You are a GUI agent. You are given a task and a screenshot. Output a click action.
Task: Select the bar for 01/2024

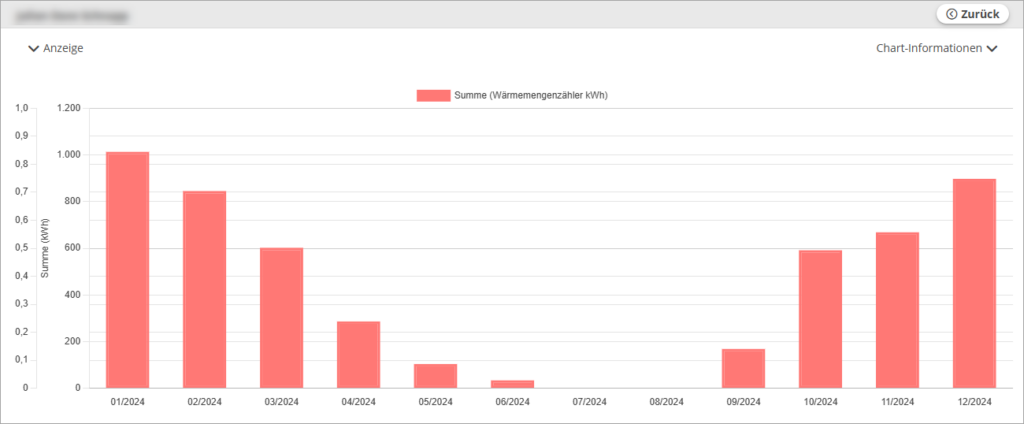click(127, 270)
